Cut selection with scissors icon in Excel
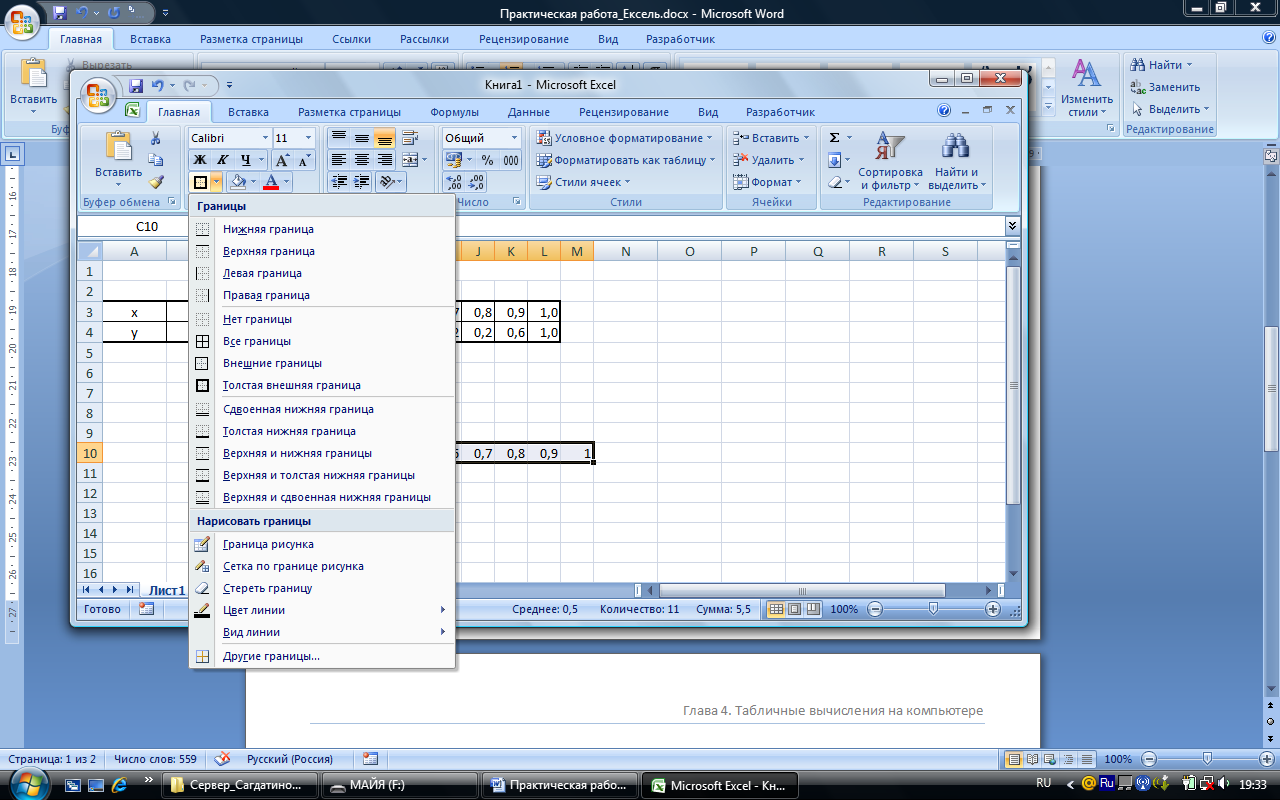The image size is (1280, 800). pos(156,139)
